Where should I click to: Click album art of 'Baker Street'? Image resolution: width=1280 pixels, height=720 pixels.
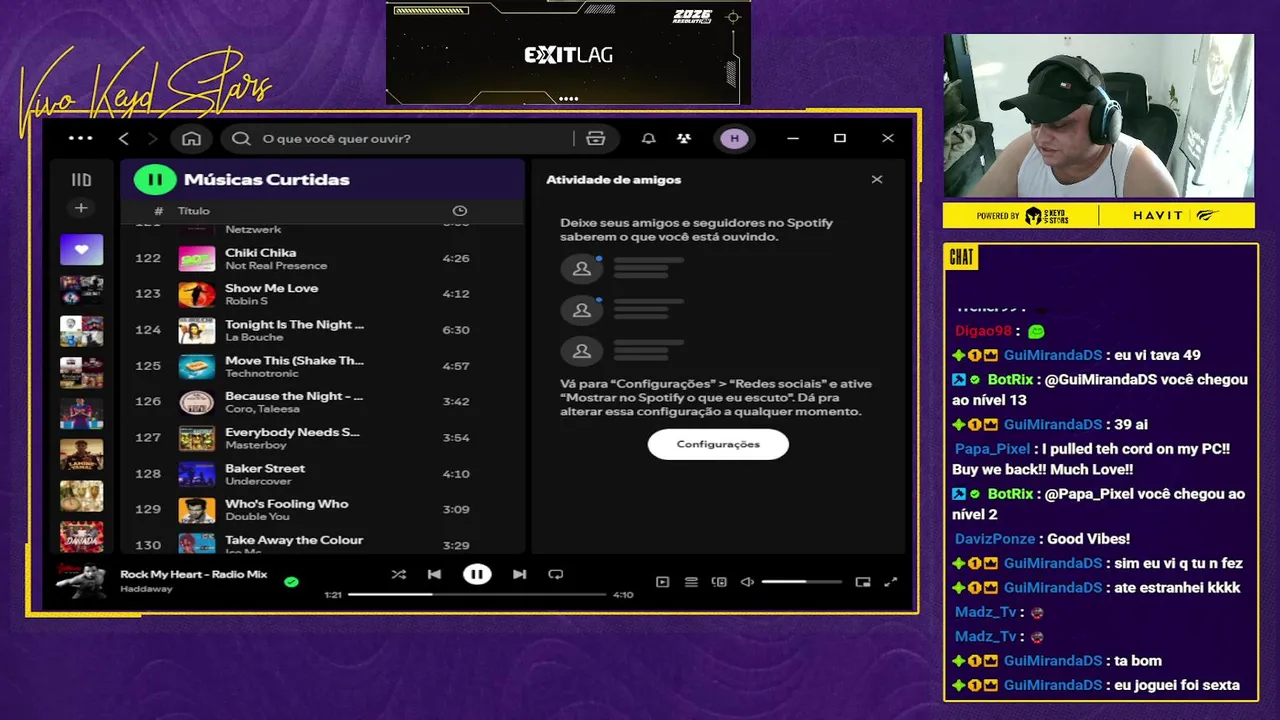[197, 474]
